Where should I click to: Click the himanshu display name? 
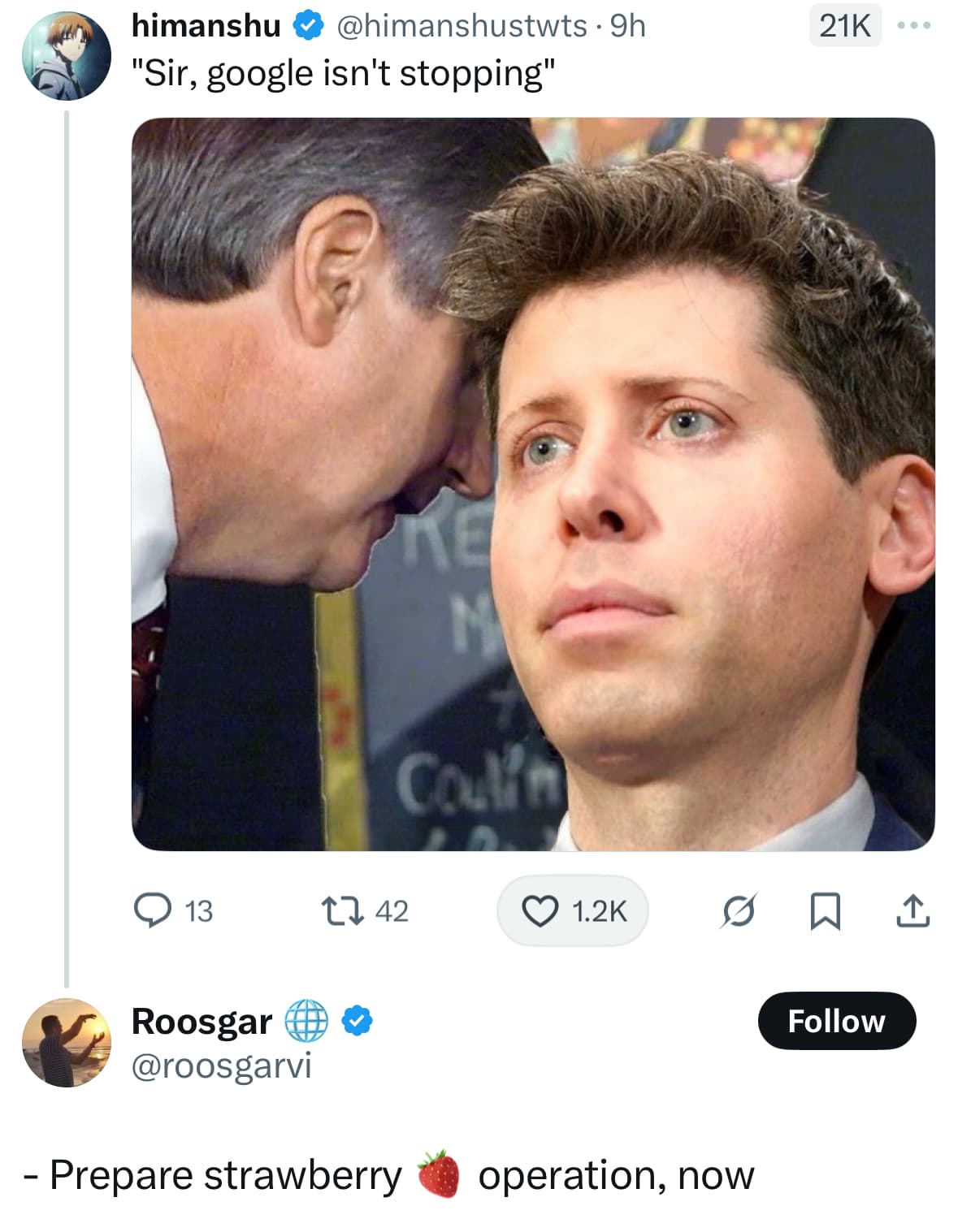(x=206, y=26)
